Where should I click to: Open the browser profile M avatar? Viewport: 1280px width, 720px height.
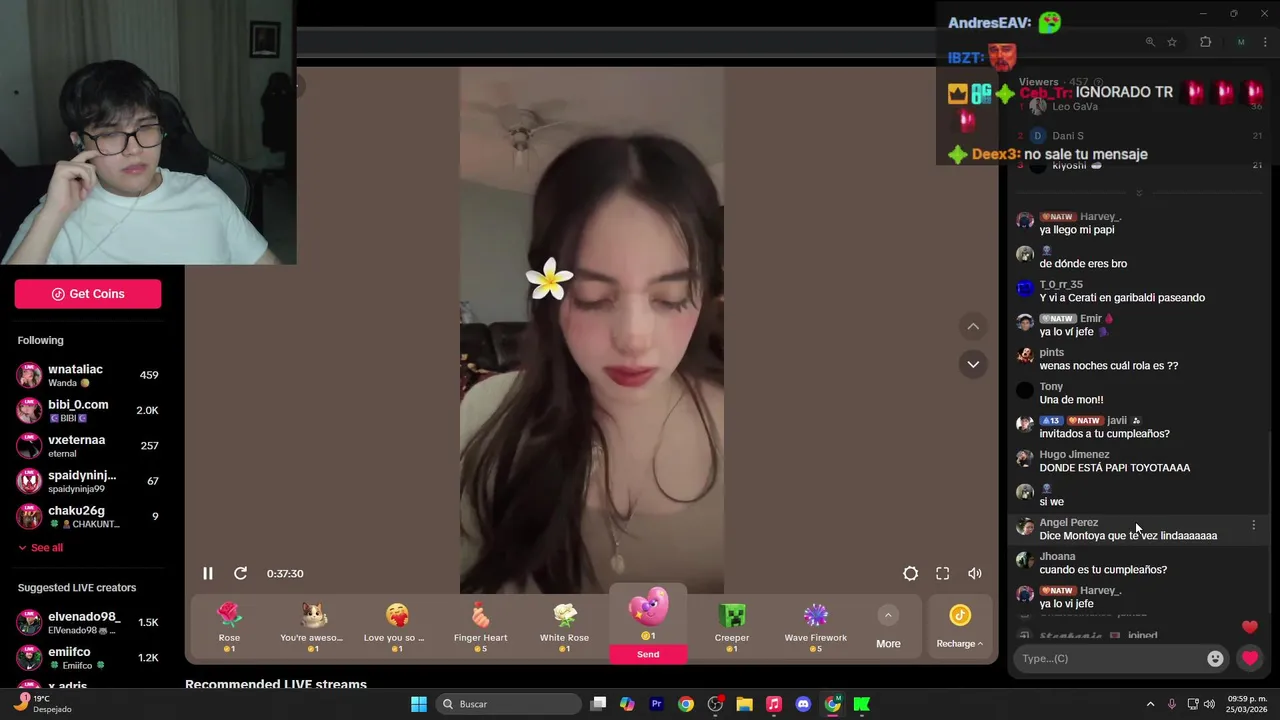1241,42
